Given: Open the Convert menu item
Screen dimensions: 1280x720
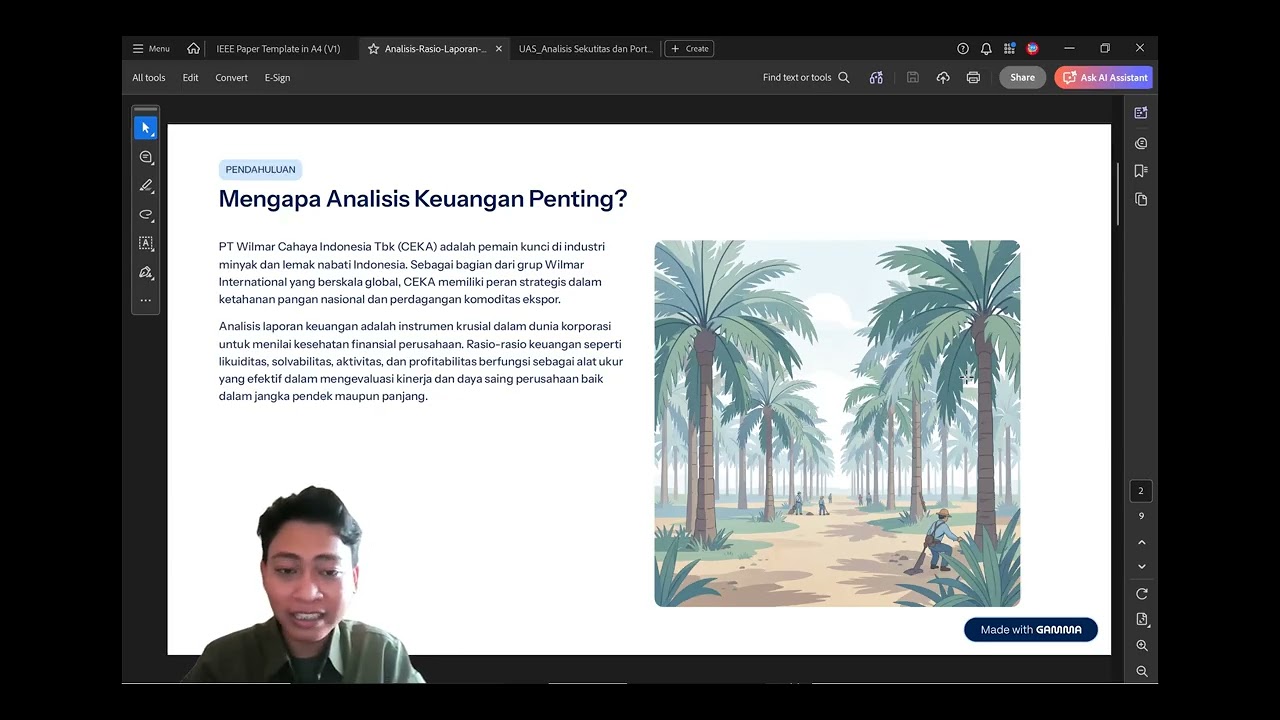Looking at the screenshot, I should pyautogui.click(x=231, y=78).
